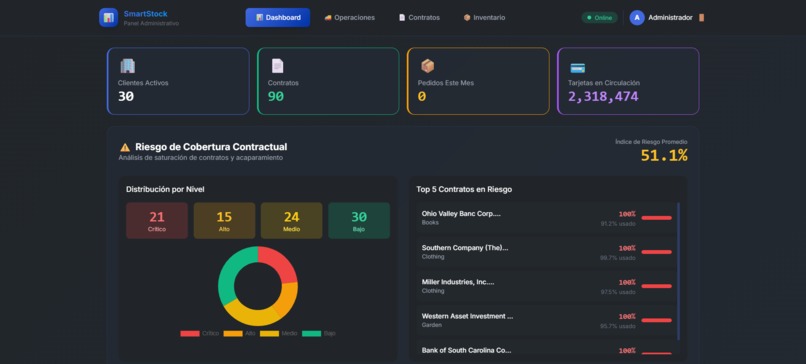Click the 95.7% usado text
Viewport: 806px width, 364px height.
tap(618, 326)
